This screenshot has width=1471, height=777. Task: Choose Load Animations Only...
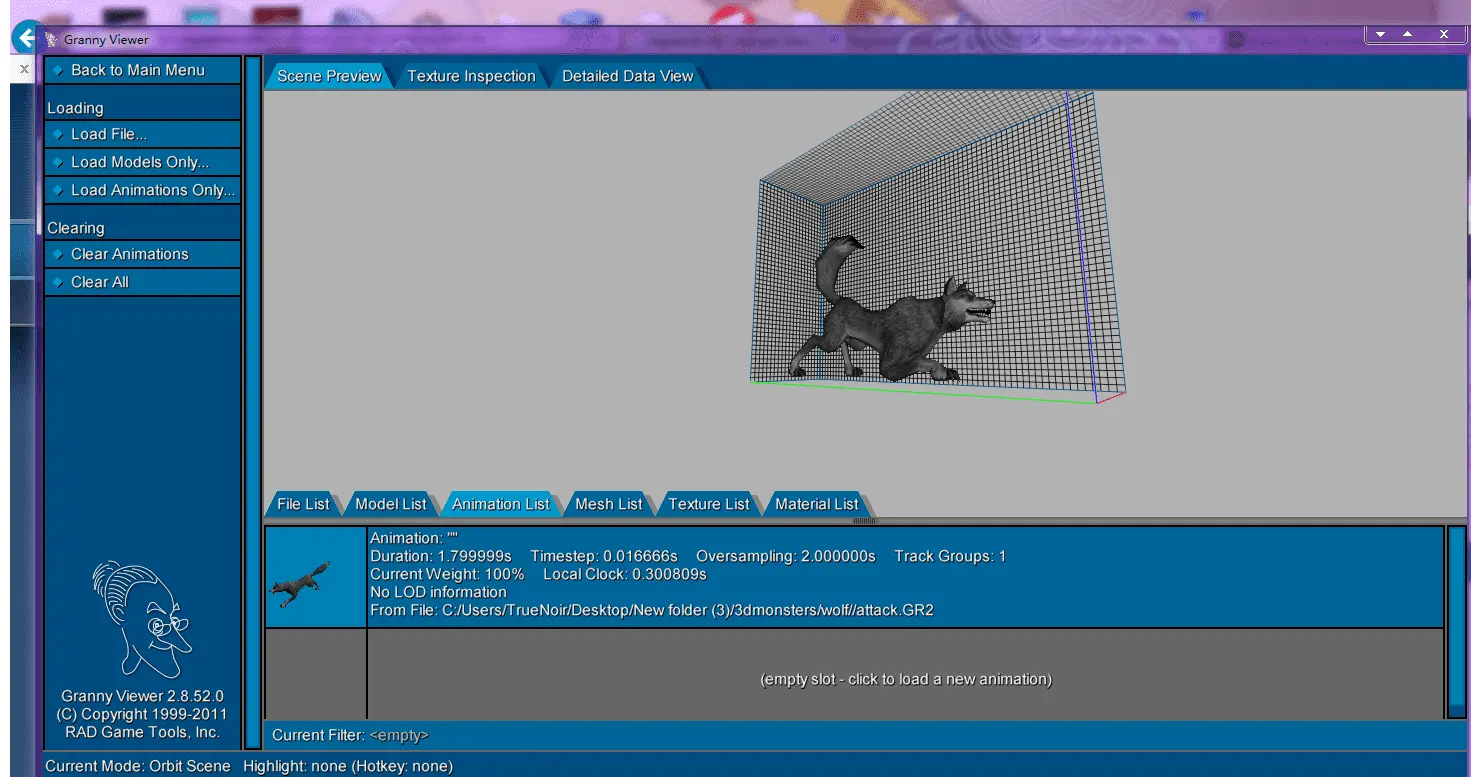[142, 190]
